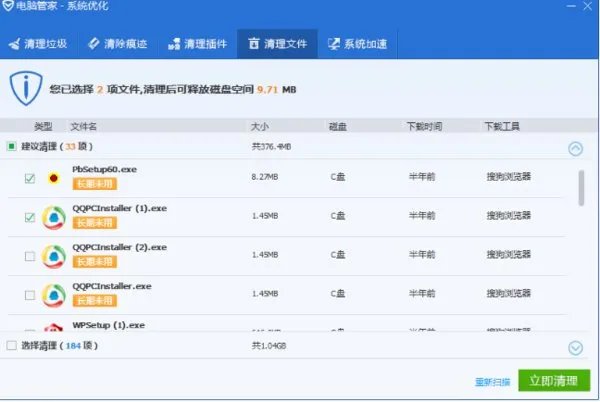Image resolution: width=600 pixels, height=402 pixels.
Task: Click the QQPCInstaller (1).exe file name
Action: tap(120, 208)
